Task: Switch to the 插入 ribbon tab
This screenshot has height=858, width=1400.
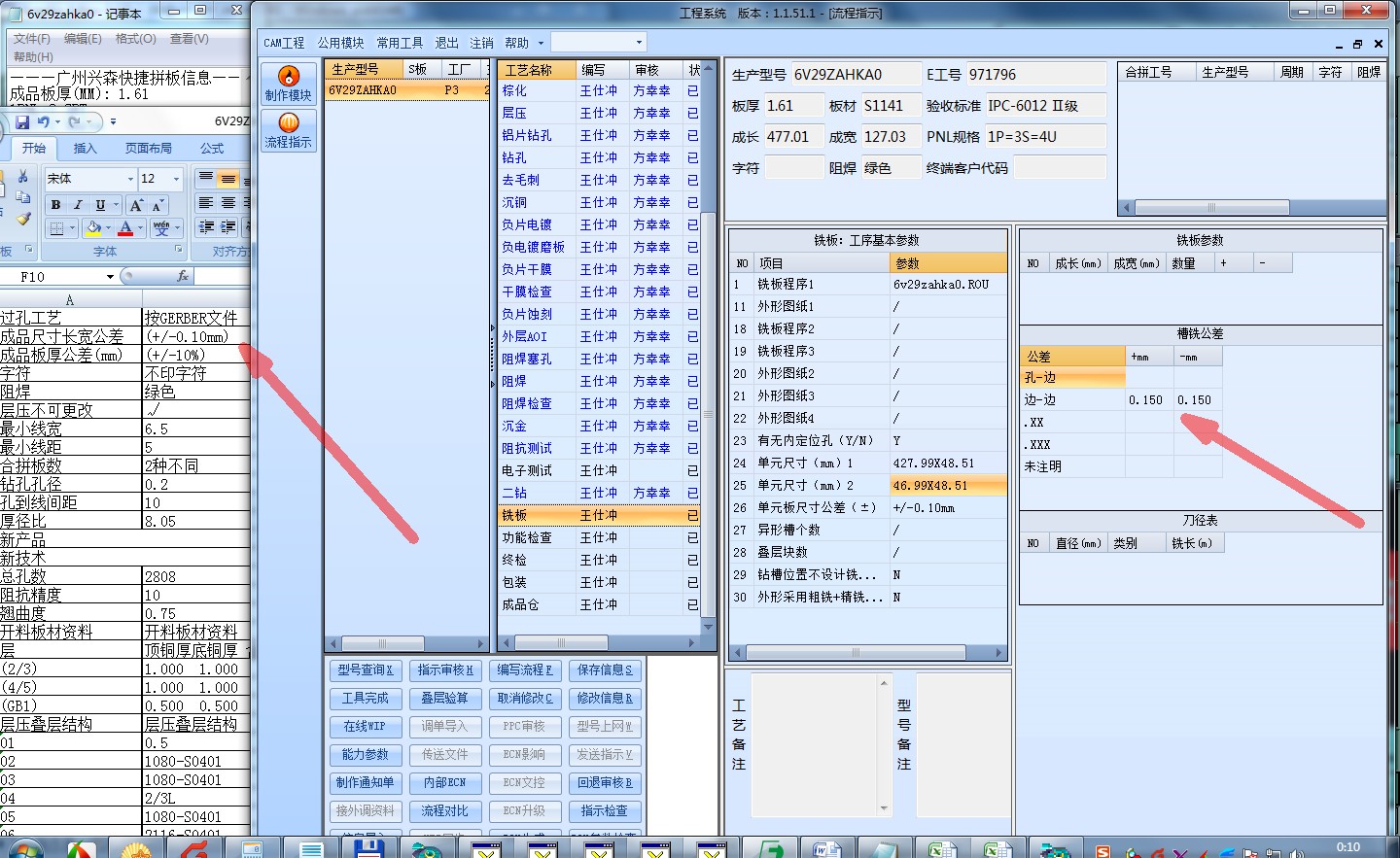Action: pos(86,149)
